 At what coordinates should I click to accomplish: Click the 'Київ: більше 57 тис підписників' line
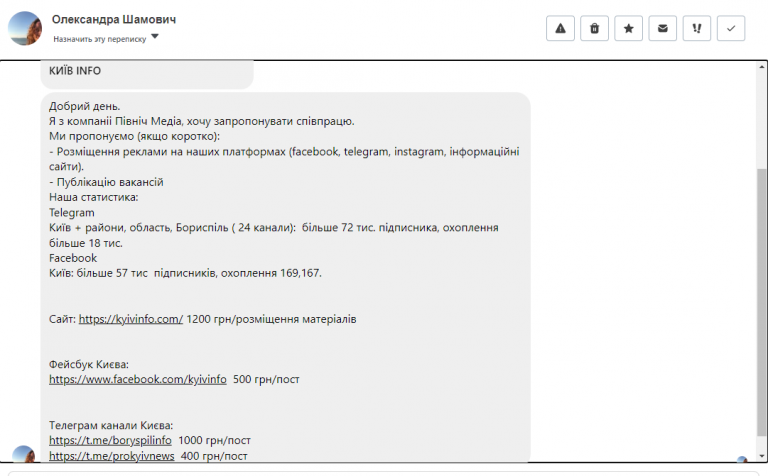coord(185,273)
